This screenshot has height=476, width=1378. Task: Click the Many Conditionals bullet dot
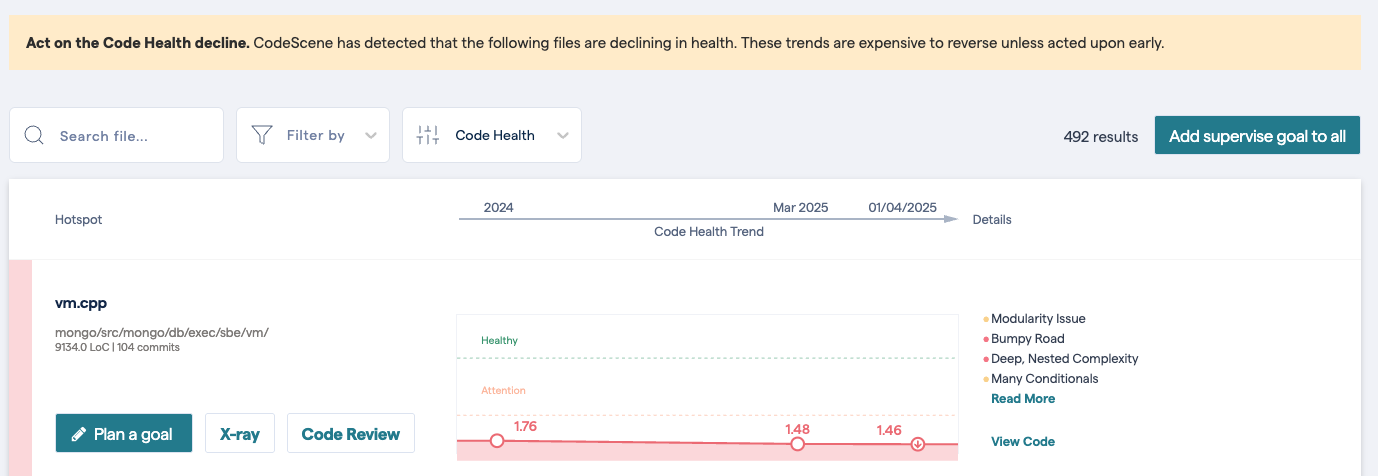tap(986, 379)
